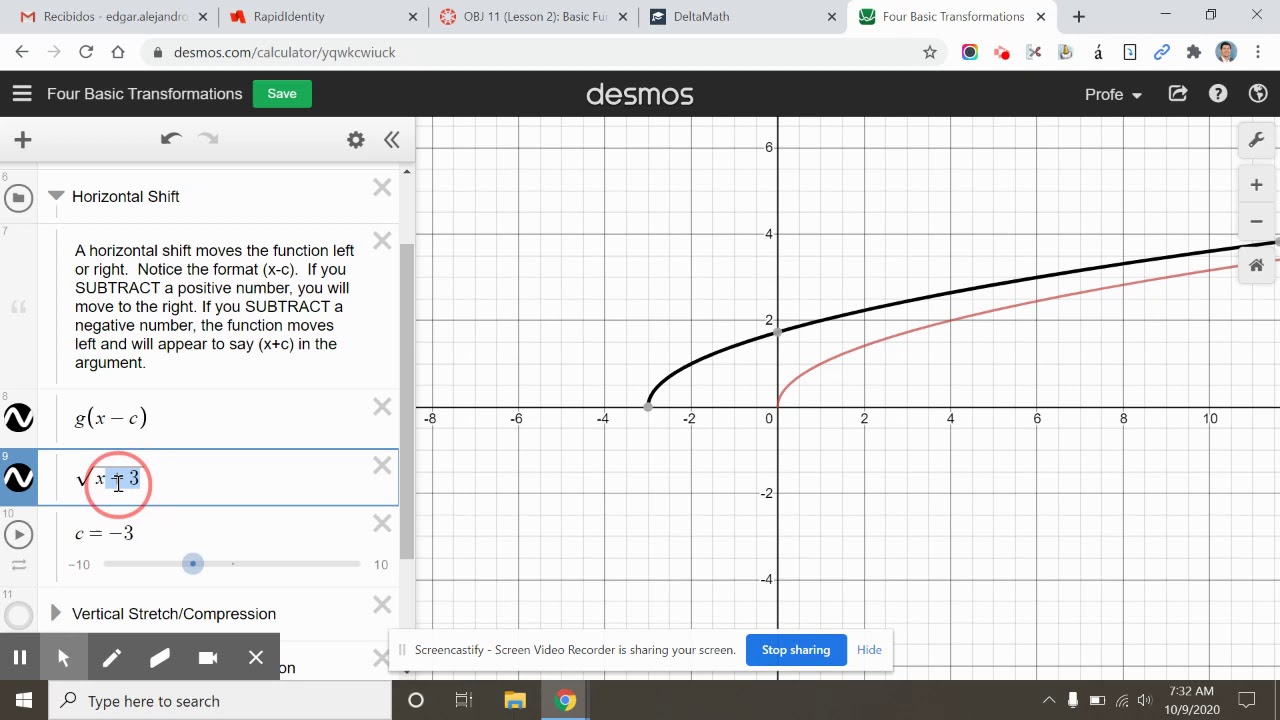Click the Windows search box

point(220,700)
